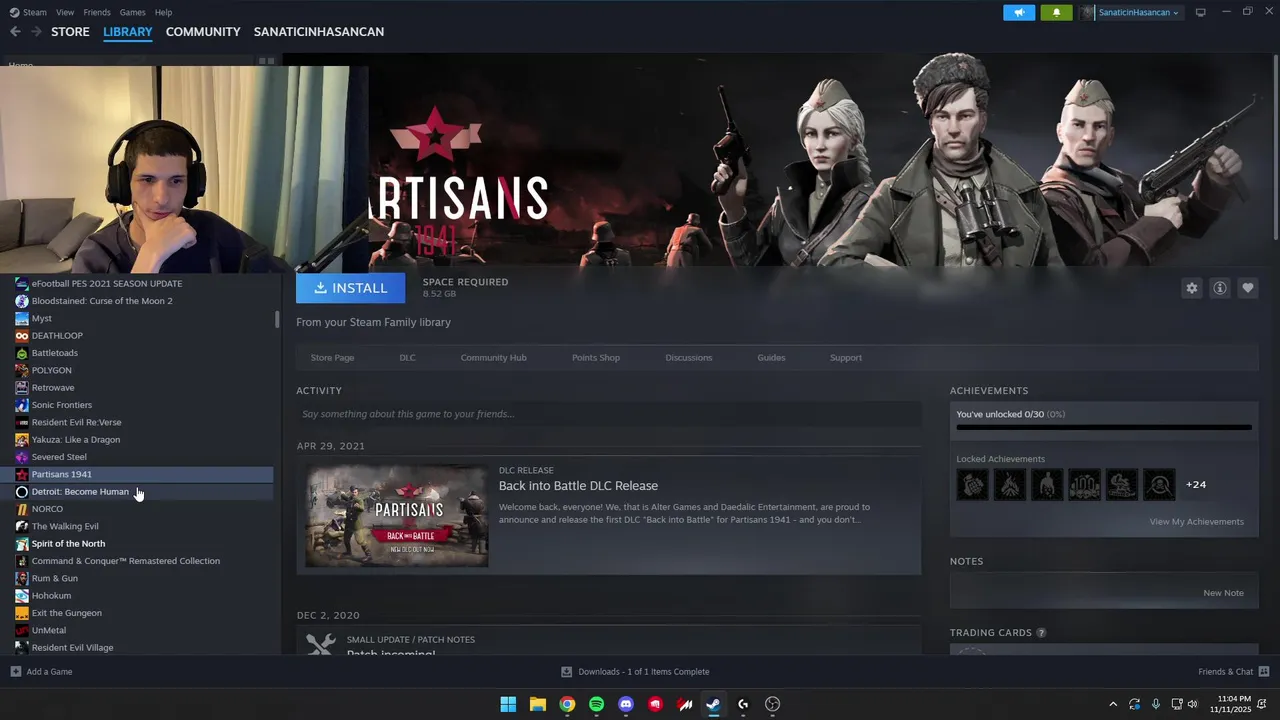The height and width of the screenshot is (720, 1280).
Task: Click the main page scrollbar
Action: pos(1276,146)
